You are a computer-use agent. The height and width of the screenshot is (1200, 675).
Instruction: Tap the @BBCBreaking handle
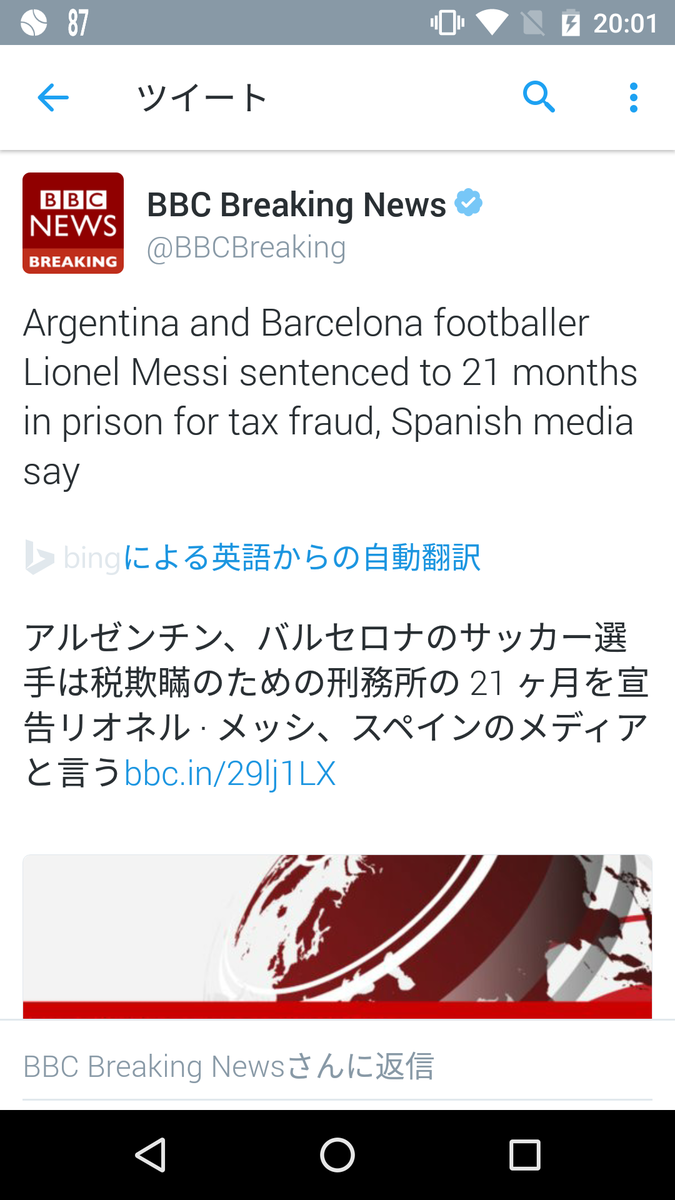pyautogui.click(x=246, y=248)
